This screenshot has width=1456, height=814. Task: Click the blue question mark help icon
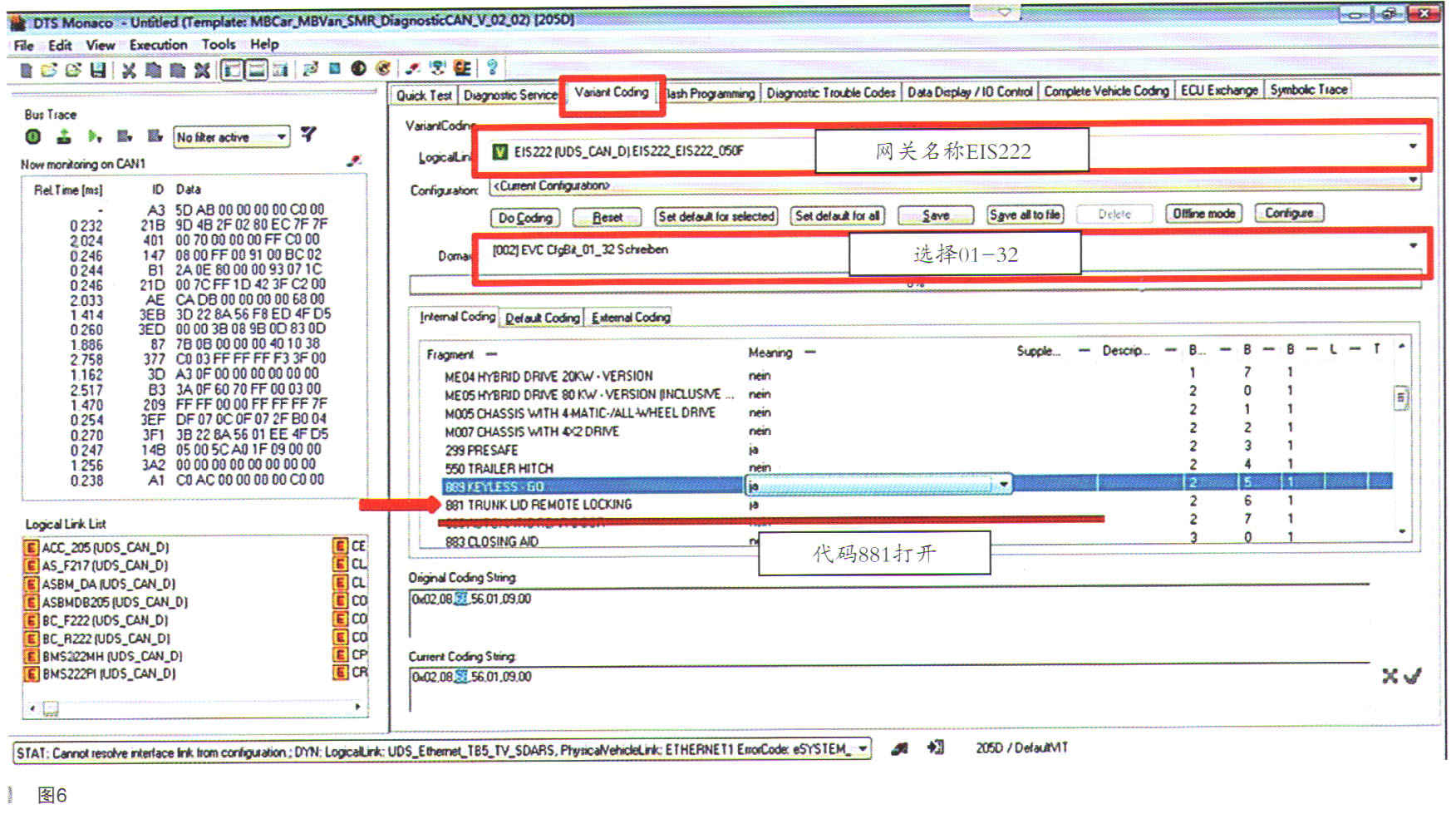(492, 68)
